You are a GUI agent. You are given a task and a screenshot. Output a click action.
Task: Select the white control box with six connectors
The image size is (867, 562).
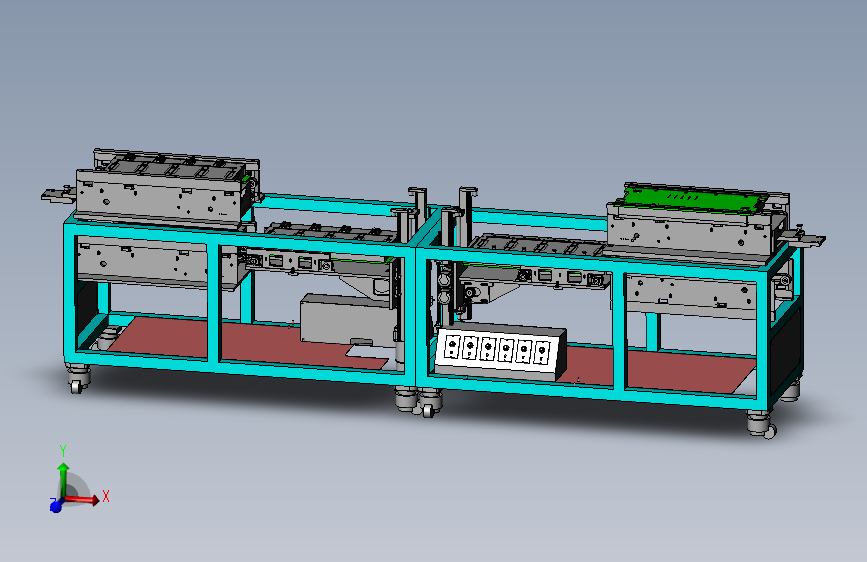pos(500,353)
